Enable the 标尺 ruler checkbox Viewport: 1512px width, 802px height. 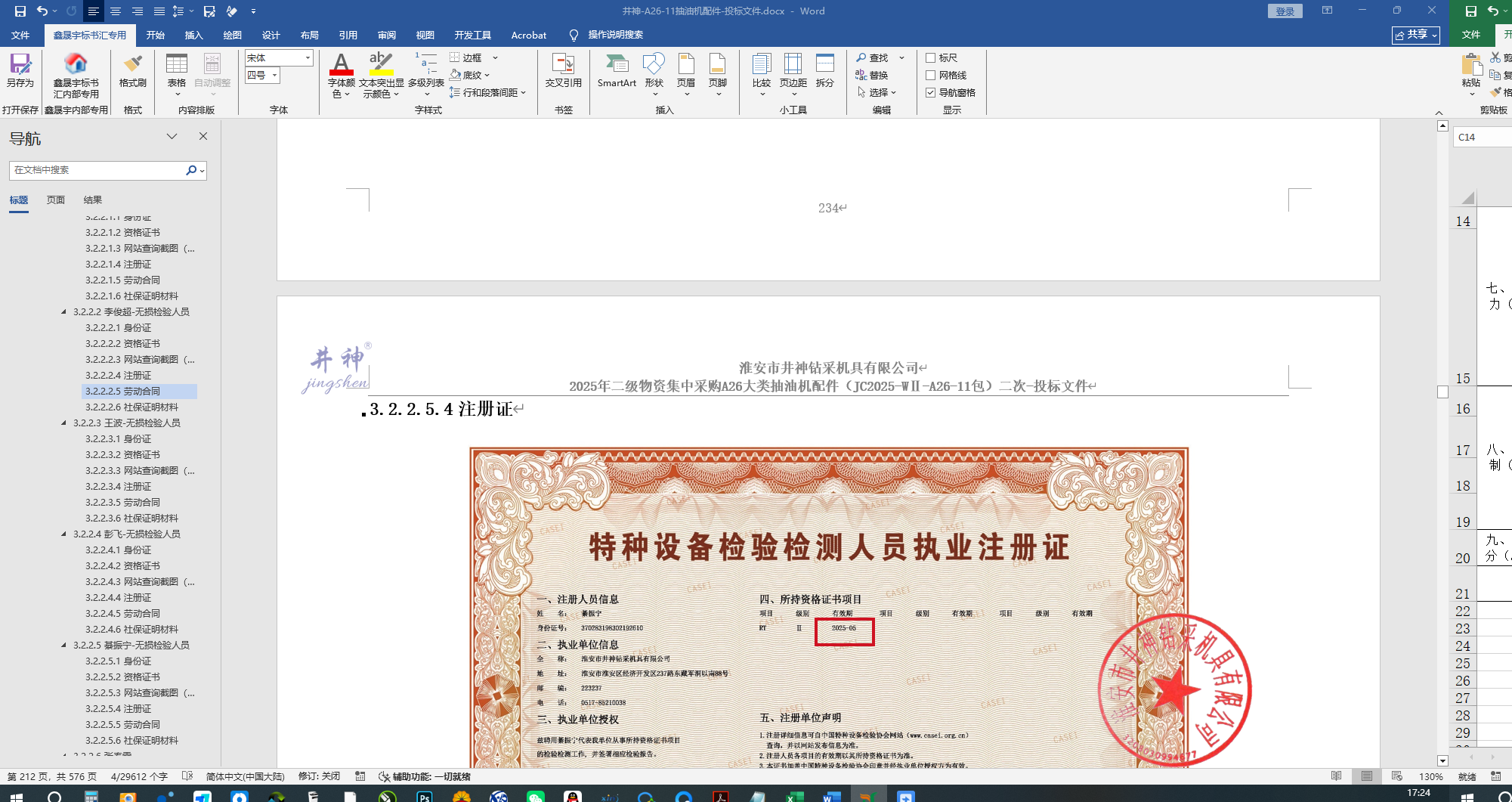tap(931, 57)
